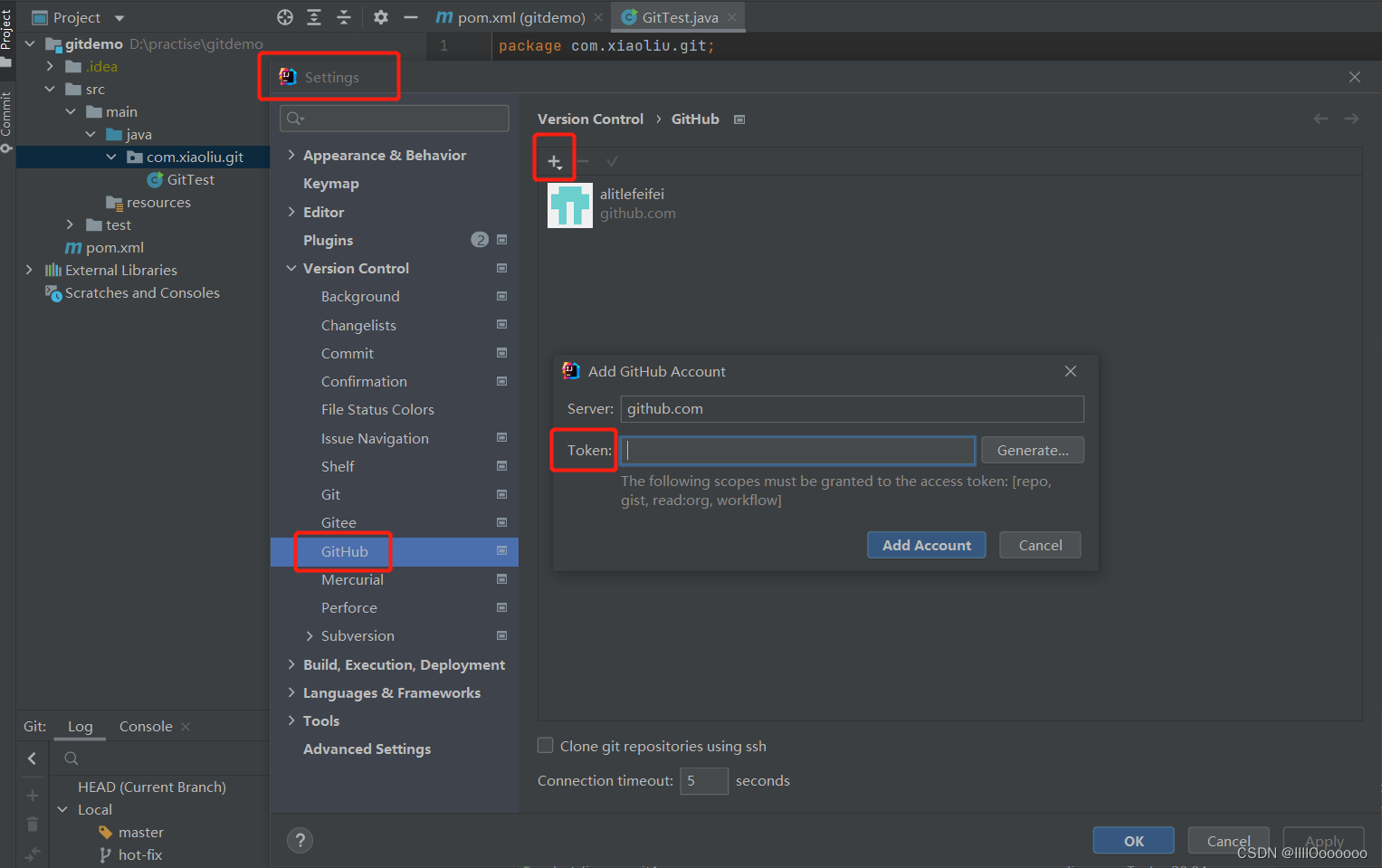The height and width of the screenshot is (868, 1382).
Task: Collapse the Version Control settings group
Action: [x=291, y=268]
